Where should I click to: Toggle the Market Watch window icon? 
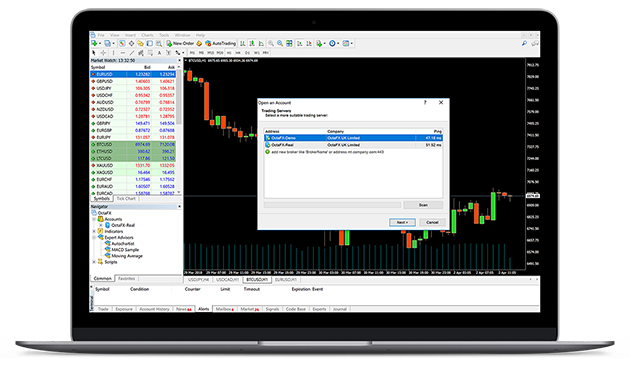(122, 43)
